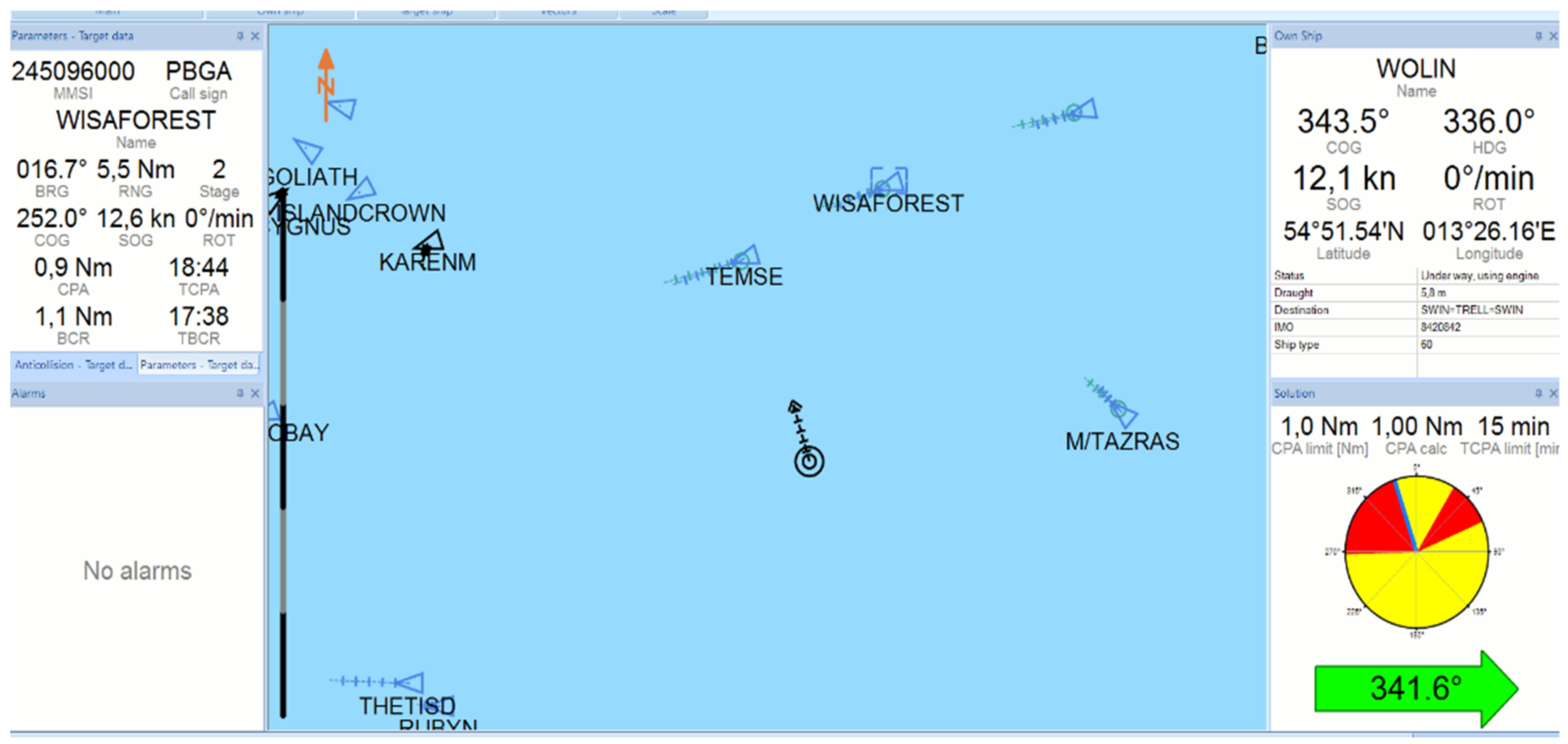The image size is (1568, 744).
Task: Click the orange north arrow indicator
Action: 326,85
